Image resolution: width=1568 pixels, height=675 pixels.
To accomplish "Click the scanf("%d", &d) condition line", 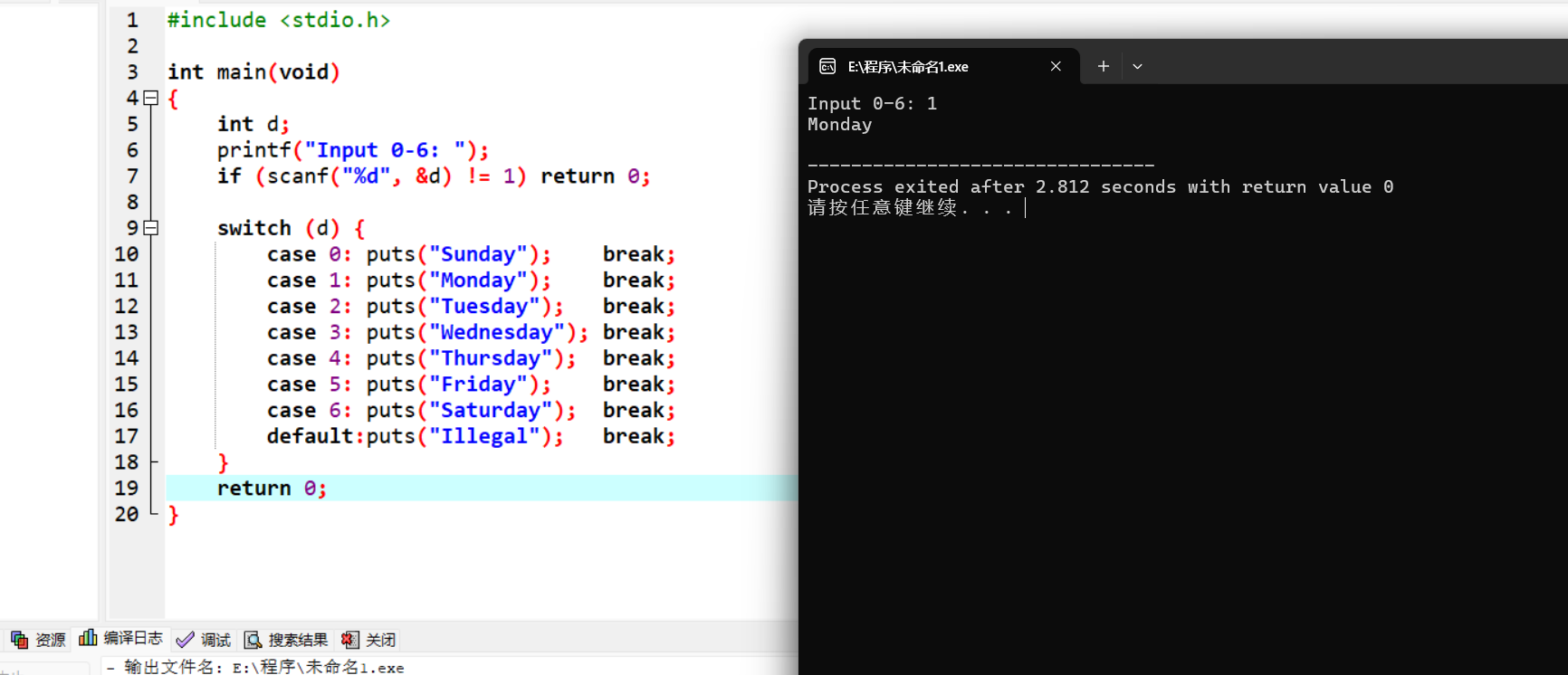I will coord(434,176).
